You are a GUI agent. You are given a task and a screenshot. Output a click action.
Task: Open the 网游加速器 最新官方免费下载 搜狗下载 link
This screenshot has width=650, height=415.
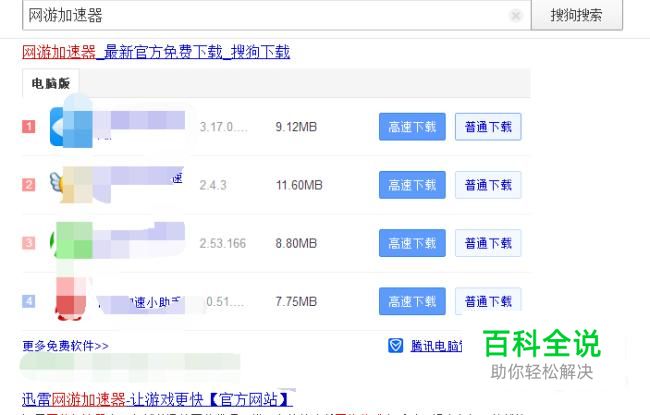[156, 52]
